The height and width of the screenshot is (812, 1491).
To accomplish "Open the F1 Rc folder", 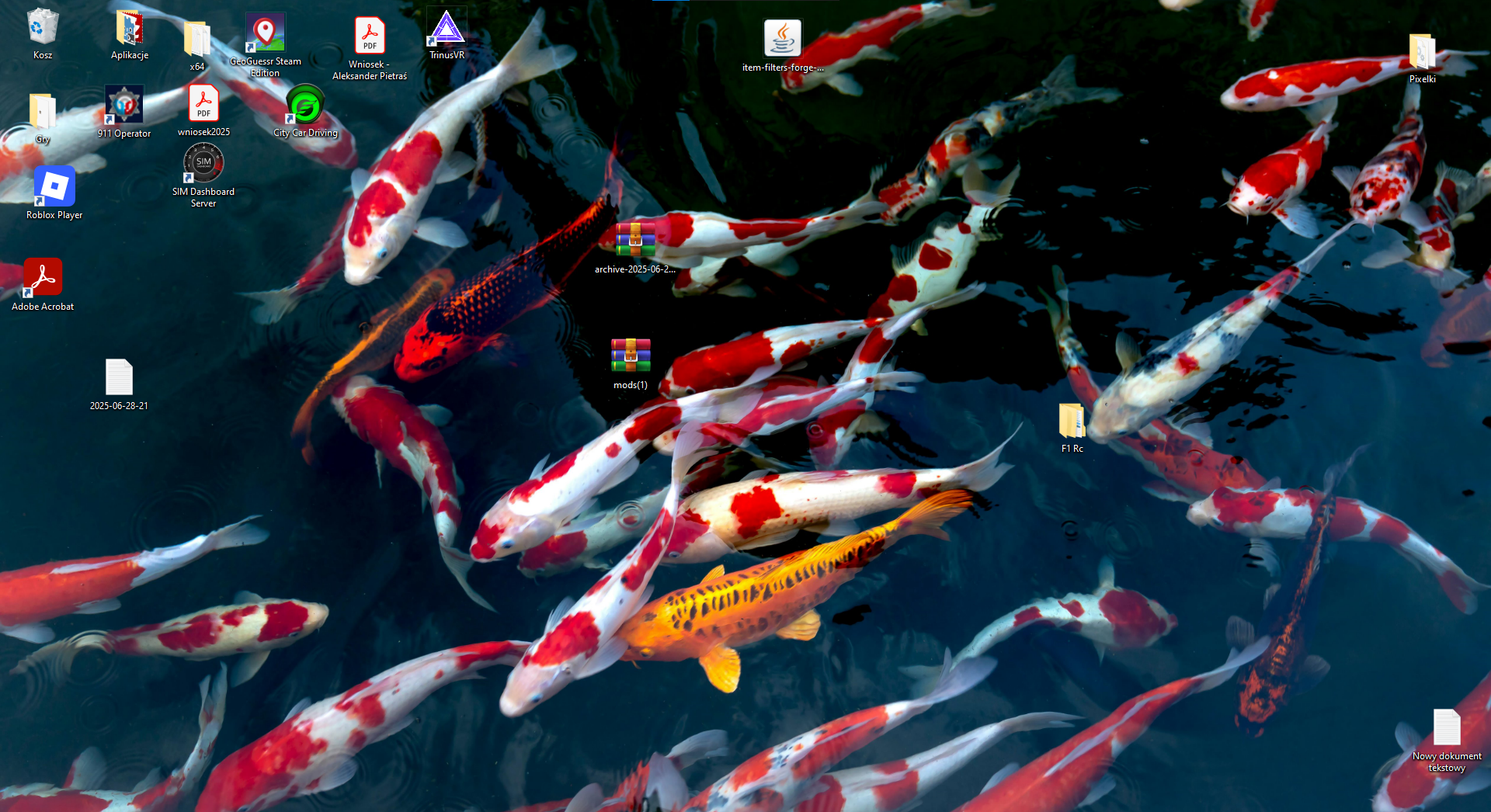I will (1072, 421).
